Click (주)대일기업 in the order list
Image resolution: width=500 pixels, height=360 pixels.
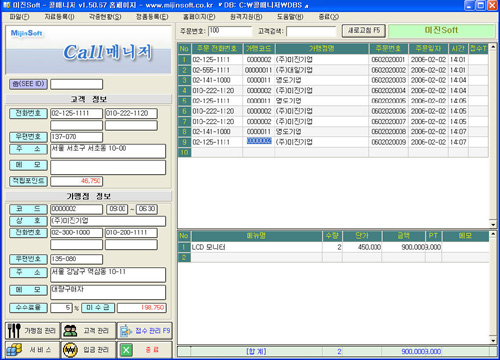(294, 70)
